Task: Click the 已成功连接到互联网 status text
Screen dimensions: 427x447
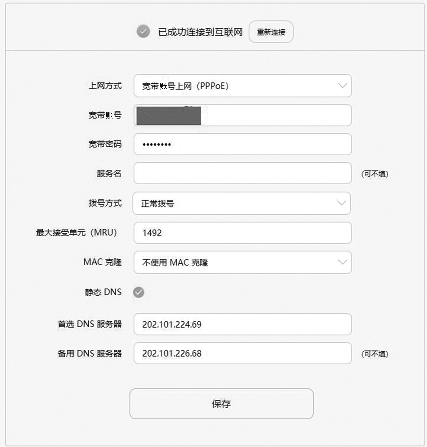Action: [200, 32]
